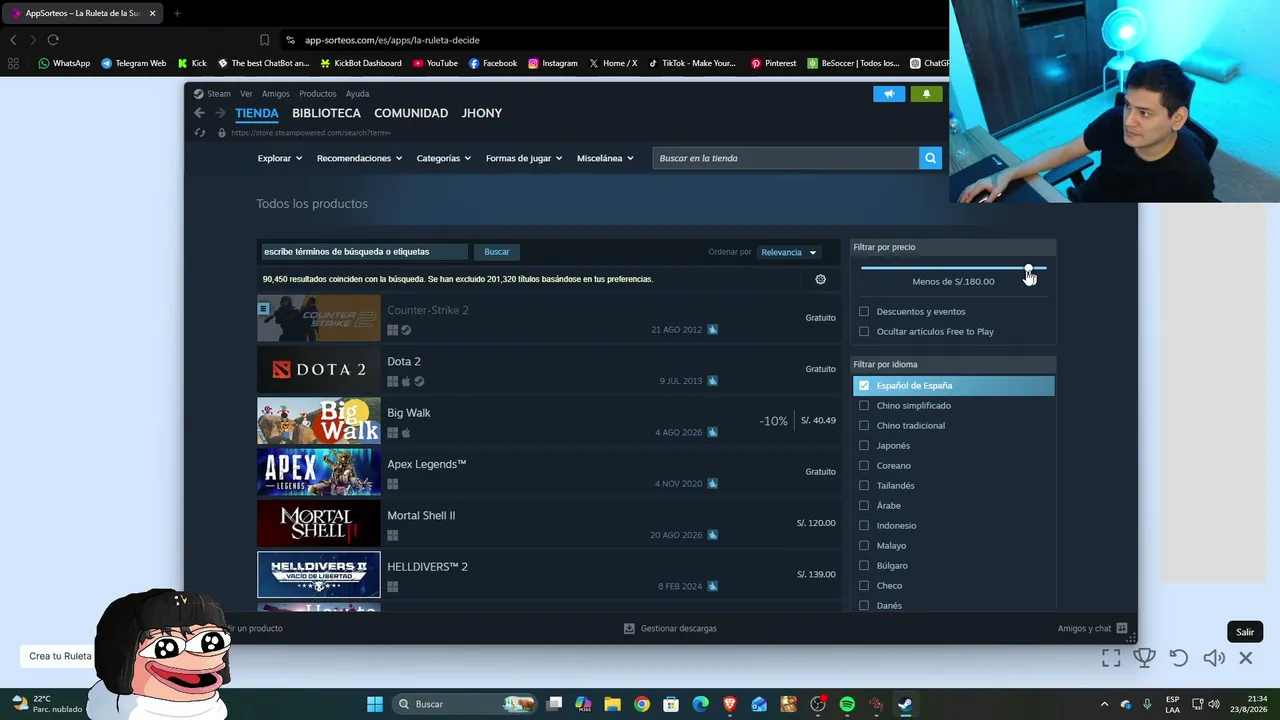
Task: Uncheck Español de España language filter
Action: click(x=864, y=385)
